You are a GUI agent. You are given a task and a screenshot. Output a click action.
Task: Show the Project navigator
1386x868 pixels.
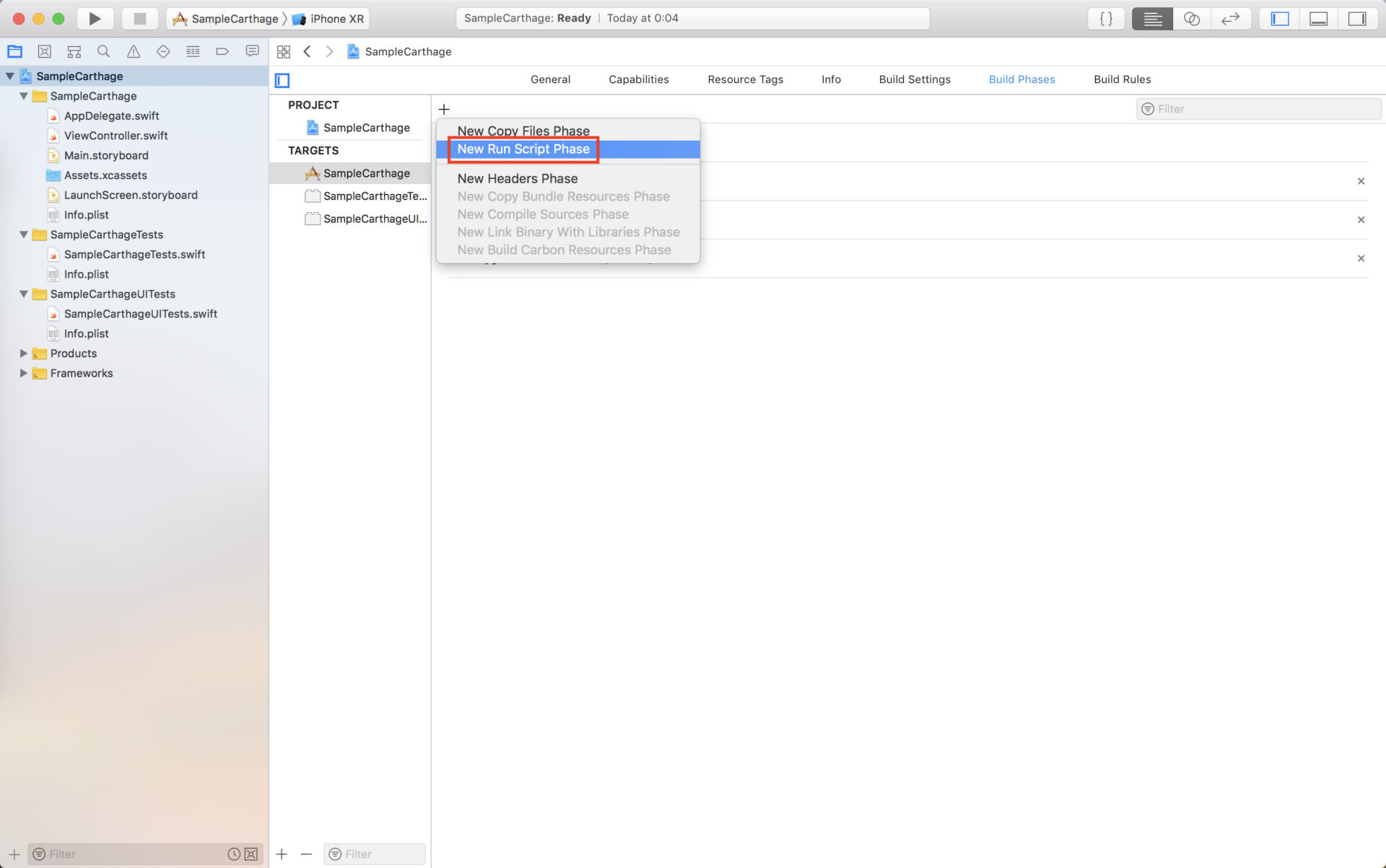[14, 51]
